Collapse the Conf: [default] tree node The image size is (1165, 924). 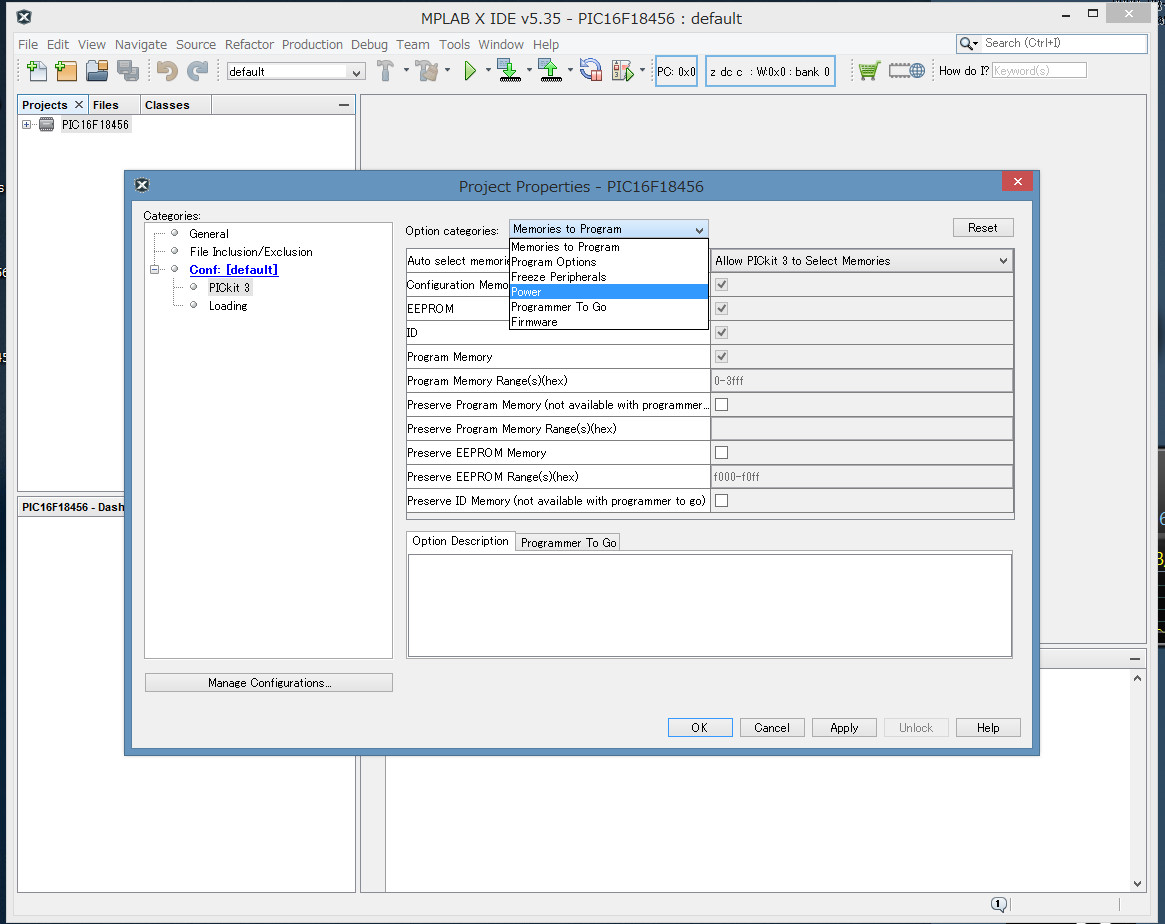tap(155, 270)
